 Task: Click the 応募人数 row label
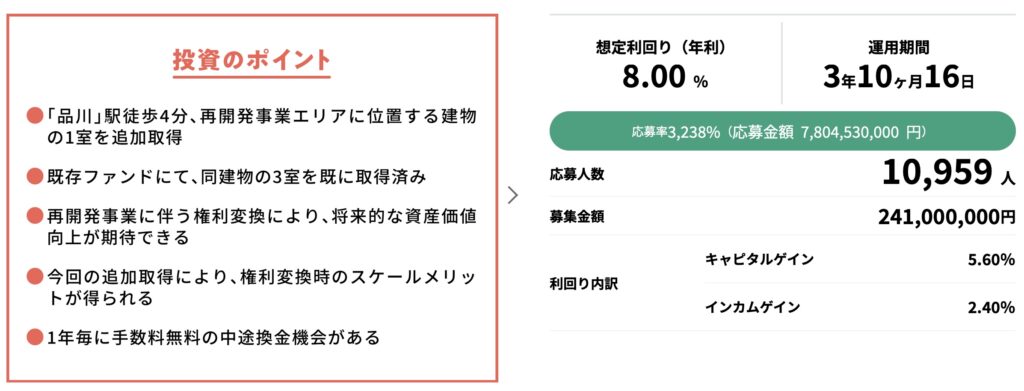577,175
